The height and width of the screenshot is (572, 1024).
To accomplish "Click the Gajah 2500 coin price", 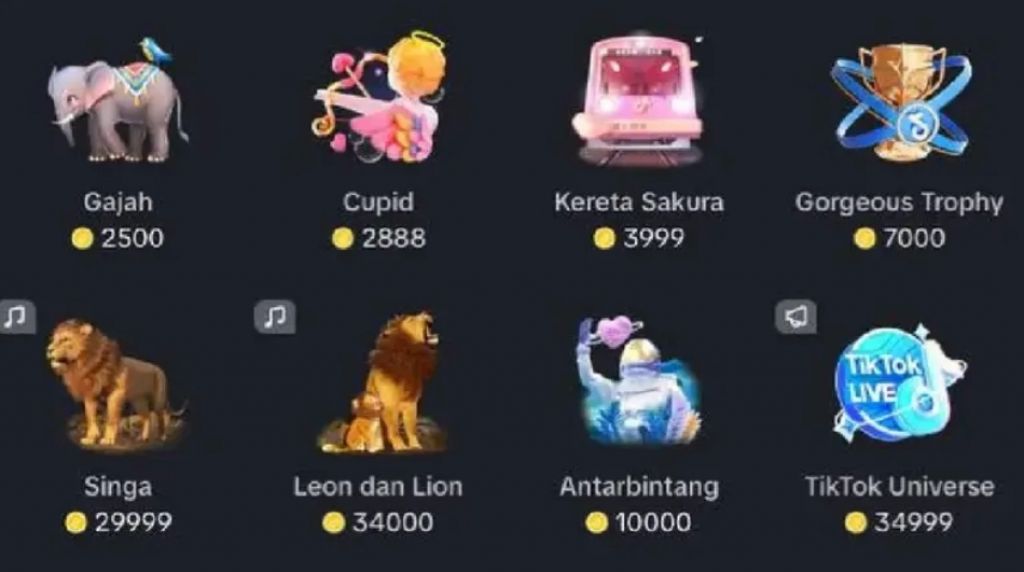I will tap(118, 238).
